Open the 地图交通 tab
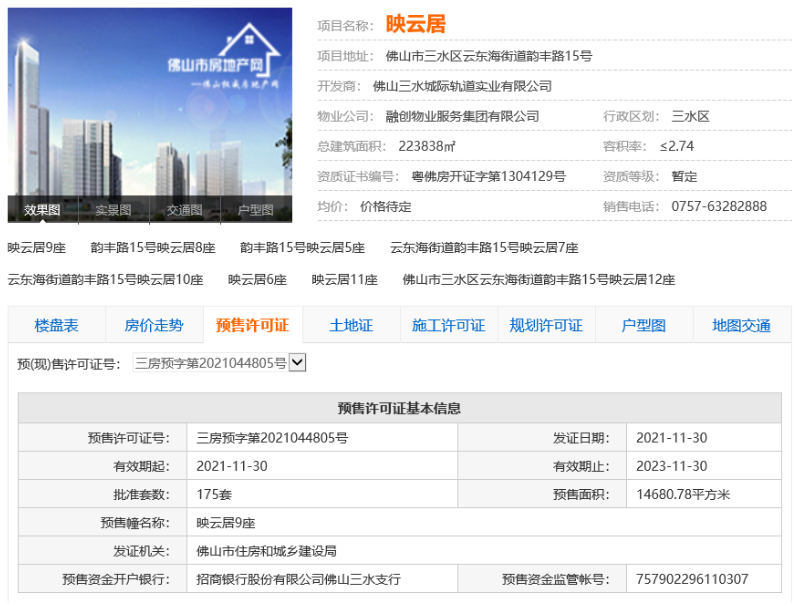Screen dimensions: 797x605 click(x=741, y=325)
